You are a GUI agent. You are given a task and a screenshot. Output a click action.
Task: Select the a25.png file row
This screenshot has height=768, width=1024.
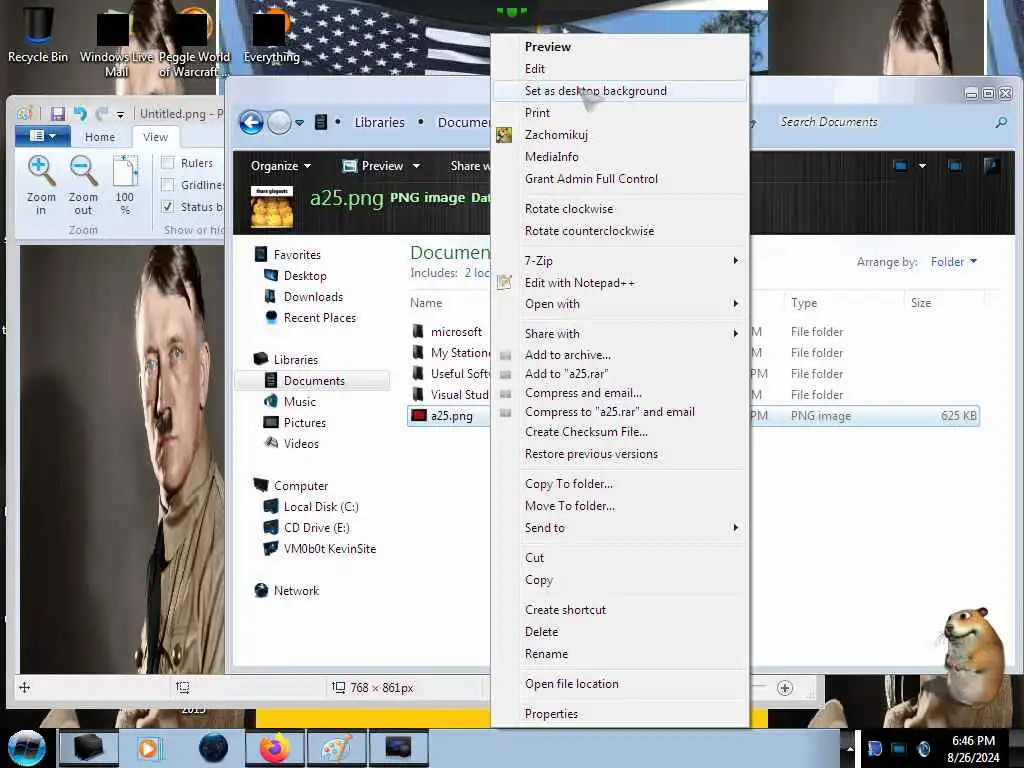(693, 415)
